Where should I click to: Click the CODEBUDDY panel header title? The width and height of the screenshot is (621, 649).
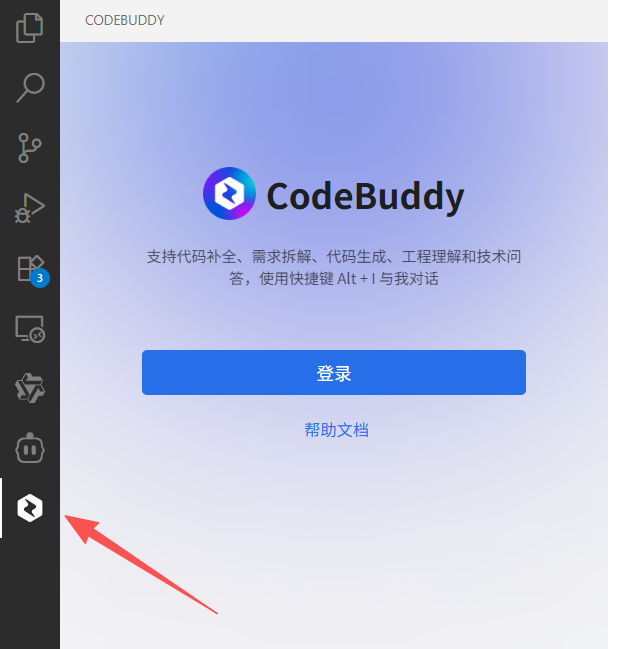tap(125, 20)
